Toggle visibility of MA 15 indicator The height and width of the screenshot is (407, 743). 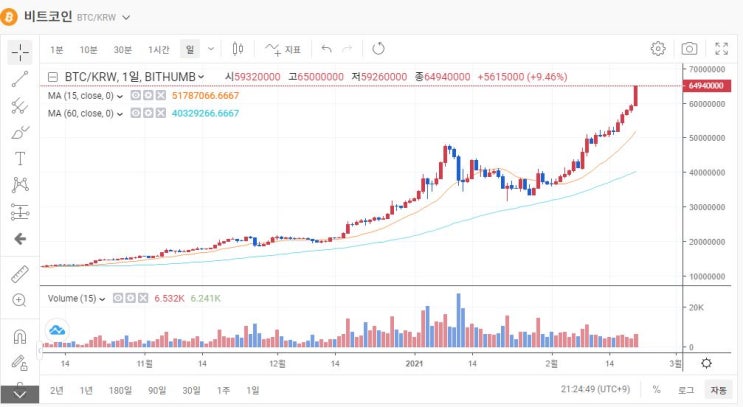(x=136, y=95)
